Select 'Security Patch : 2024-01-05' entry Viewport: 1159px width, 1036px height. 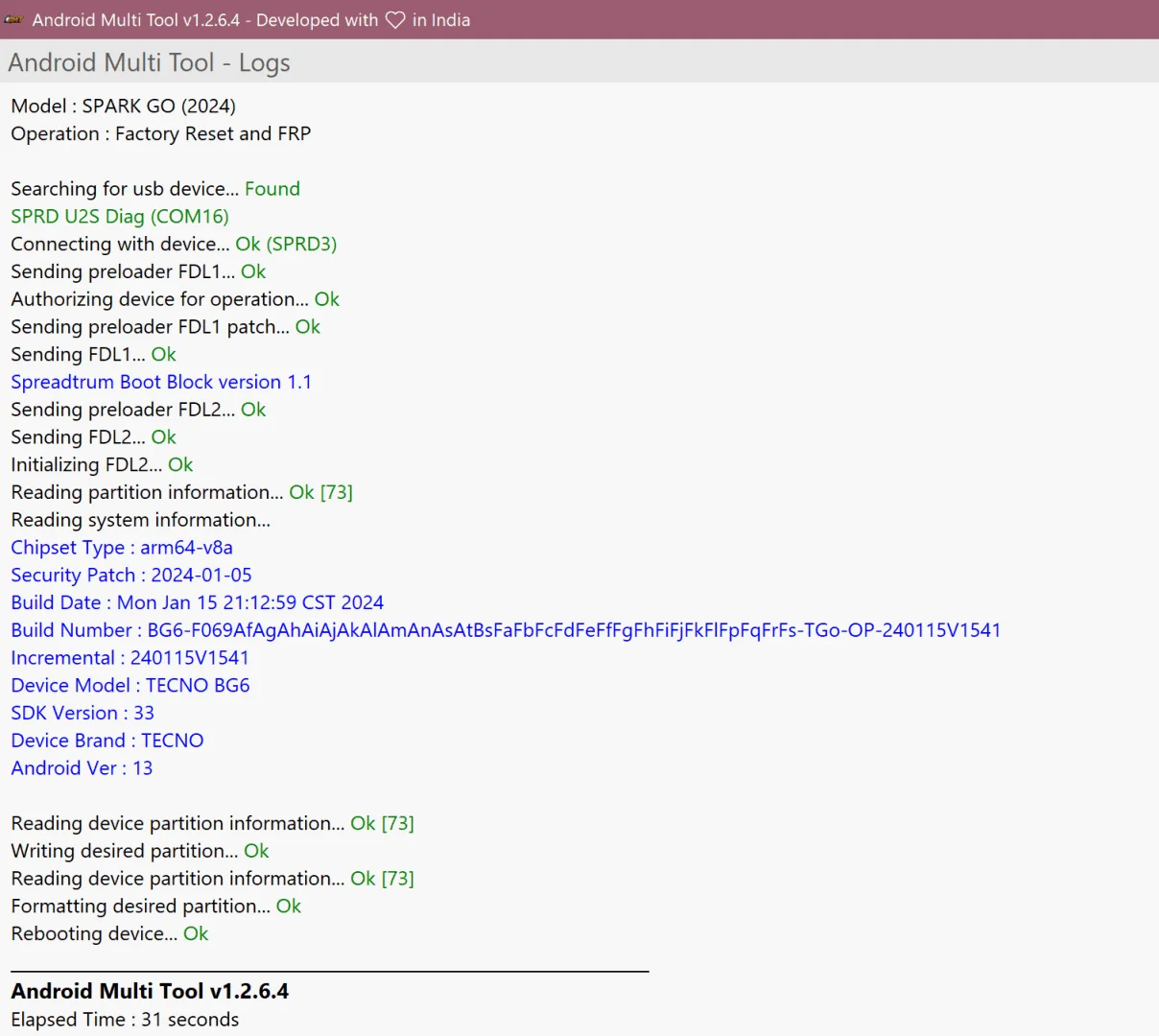pos(131,576)
